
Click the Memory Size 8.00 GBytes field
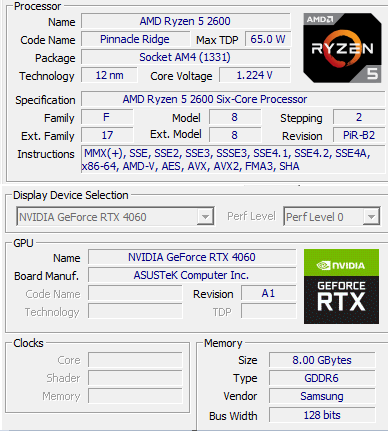[322, 360]
